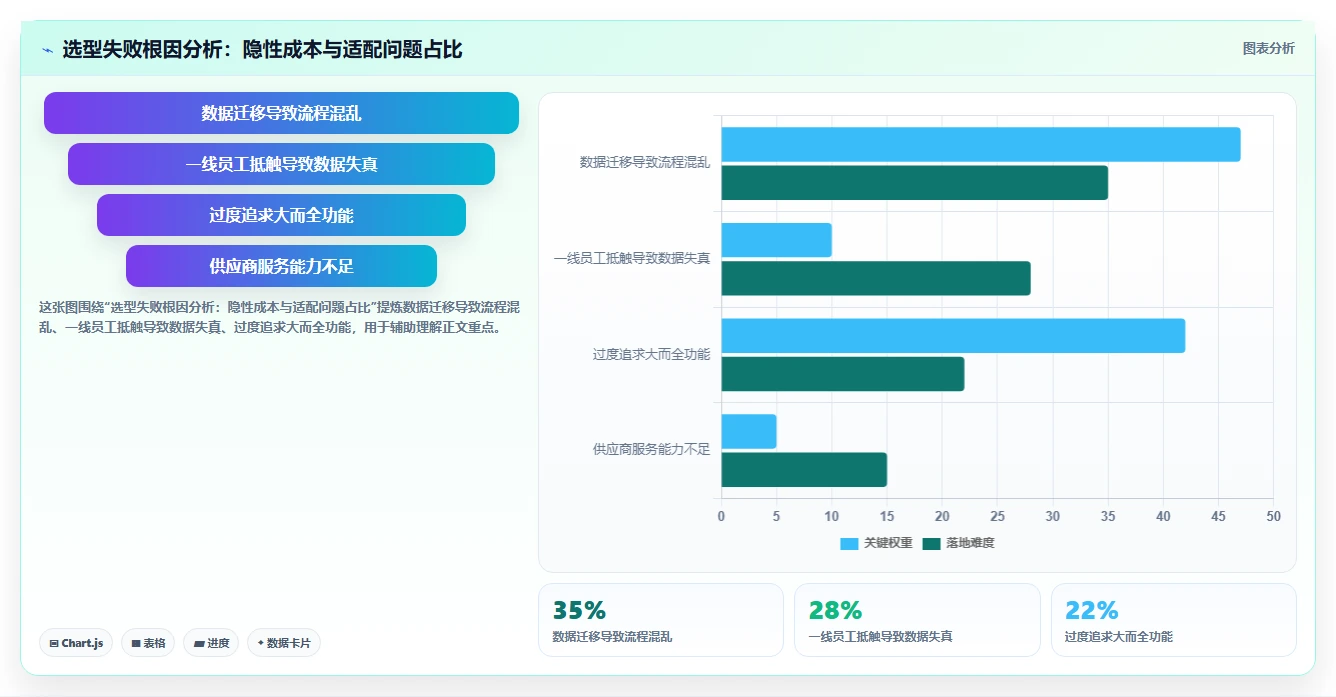Screen dimensions: 1336x697
Task: Click the chart axis label 数据迁移导致流程混乱
Action: click(x=645, y=162)
